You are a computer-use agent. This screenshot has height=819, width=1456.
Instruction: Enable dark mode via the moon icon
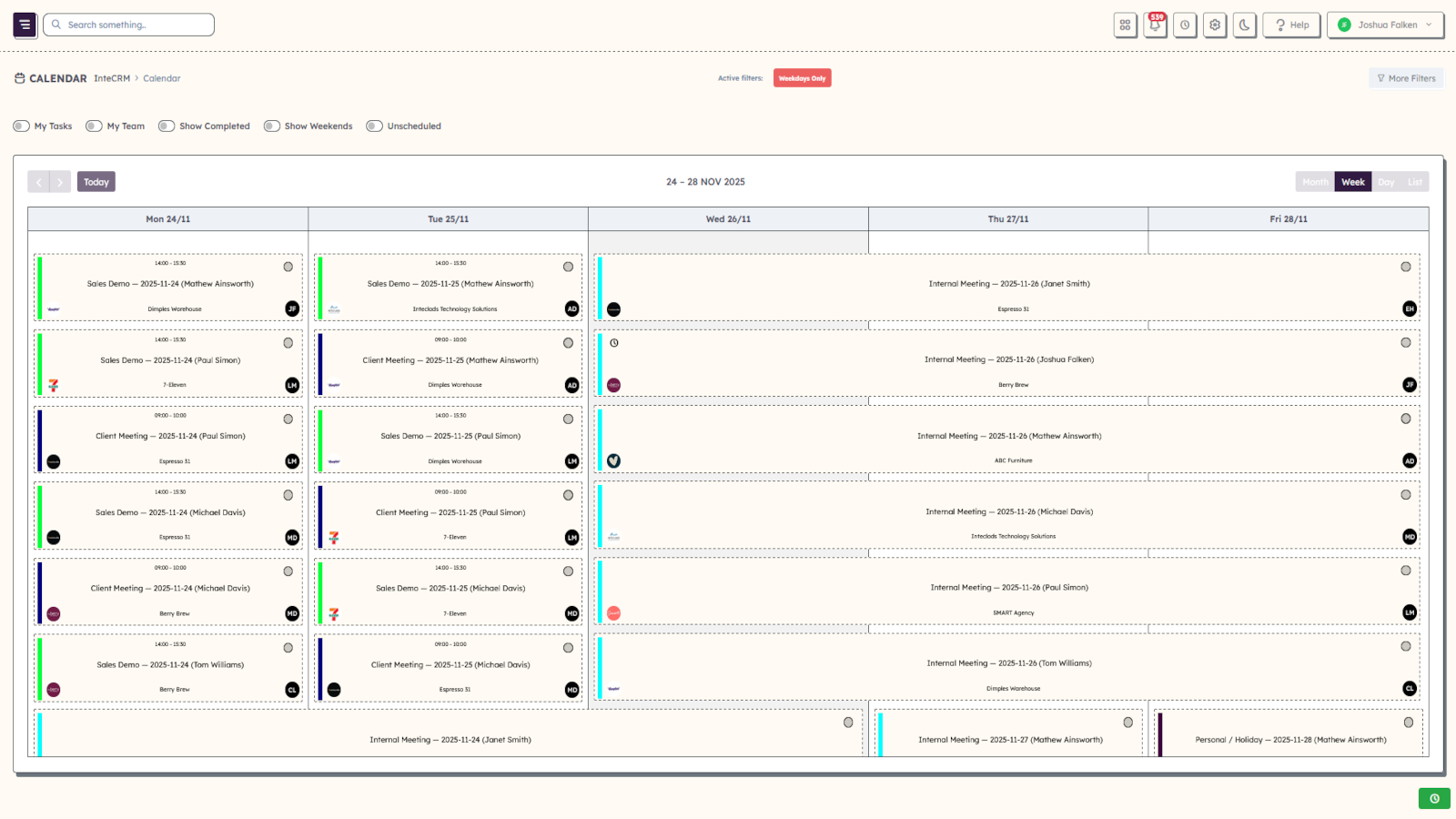click(1244, 25)
